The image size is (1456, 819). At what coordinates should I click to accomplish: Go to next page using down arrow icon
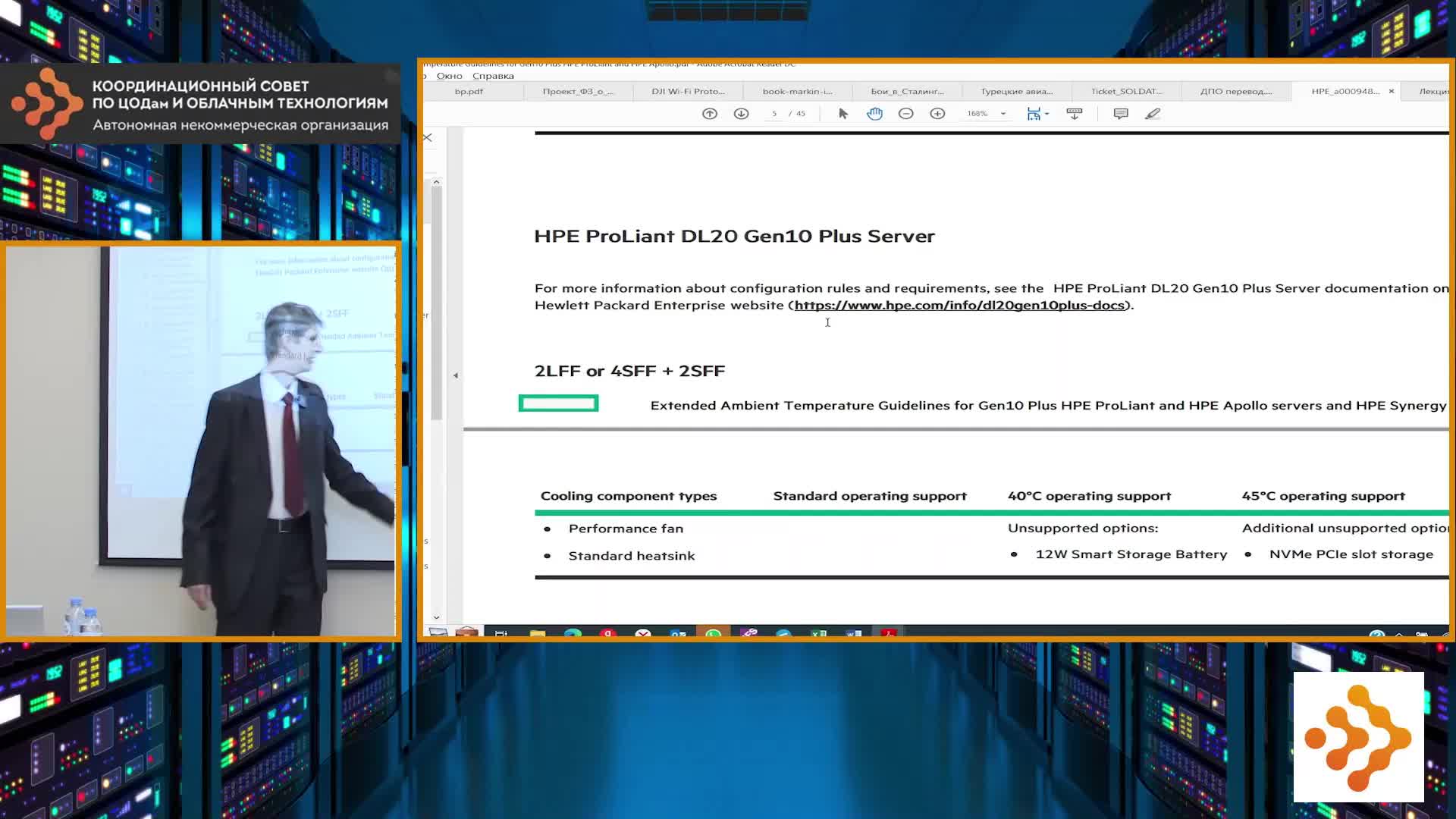click(x=742, y=114)
